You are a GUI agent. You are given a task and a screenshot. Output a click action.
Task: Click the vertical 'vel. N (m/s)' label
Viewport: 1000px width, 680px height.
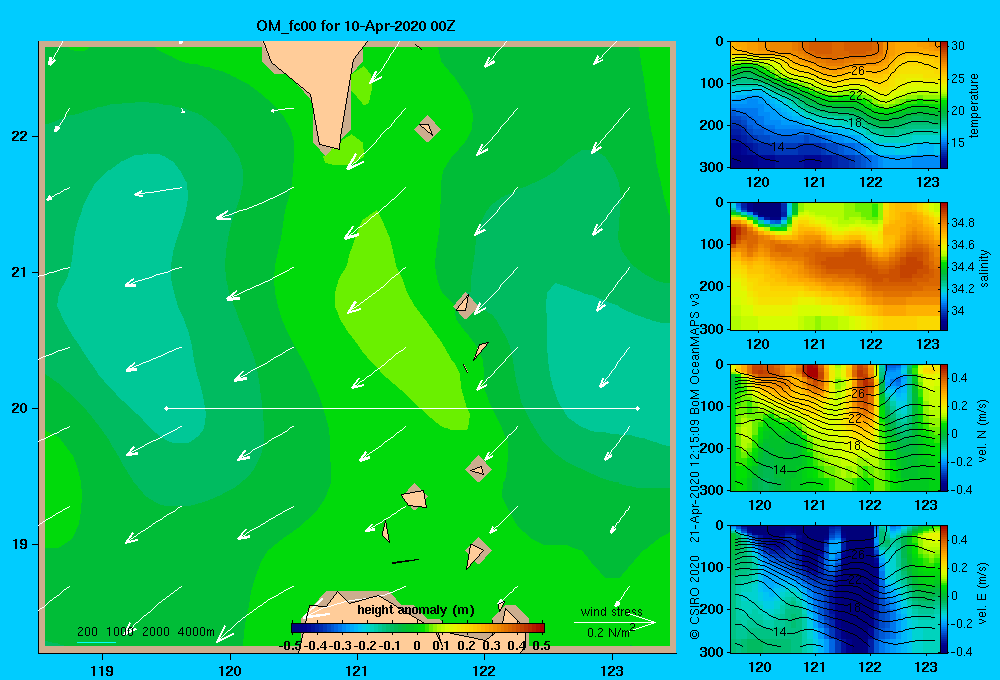click(x=982, y=431)
